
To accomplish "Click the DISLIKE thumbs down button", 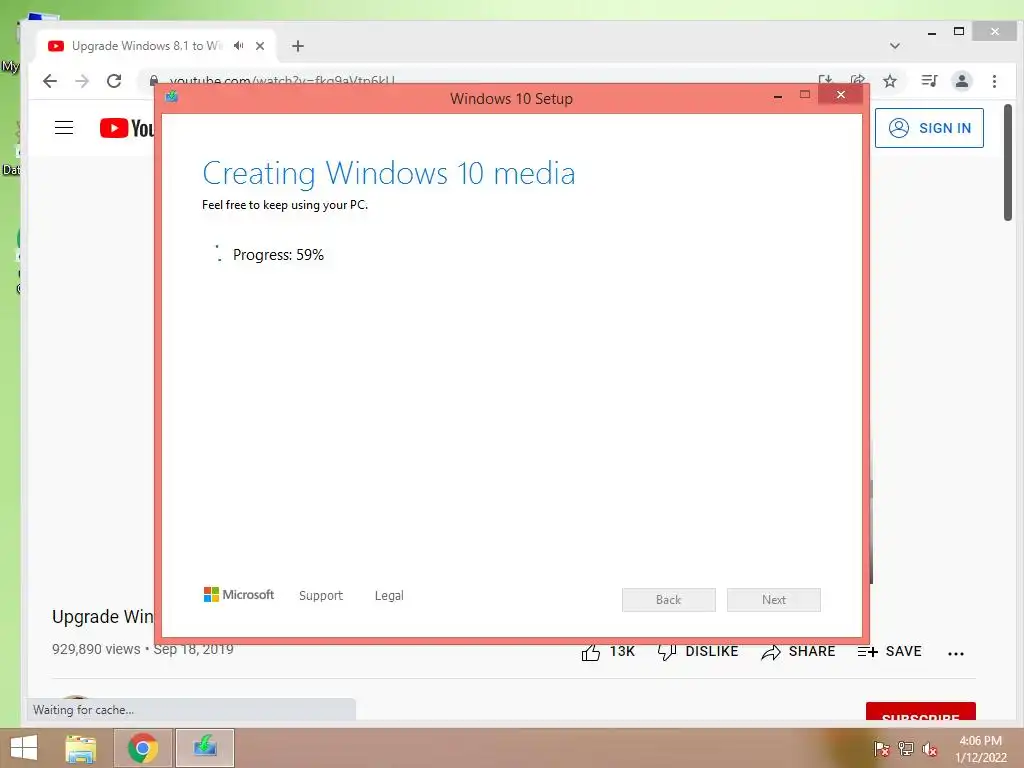I will tap(697, 652).
